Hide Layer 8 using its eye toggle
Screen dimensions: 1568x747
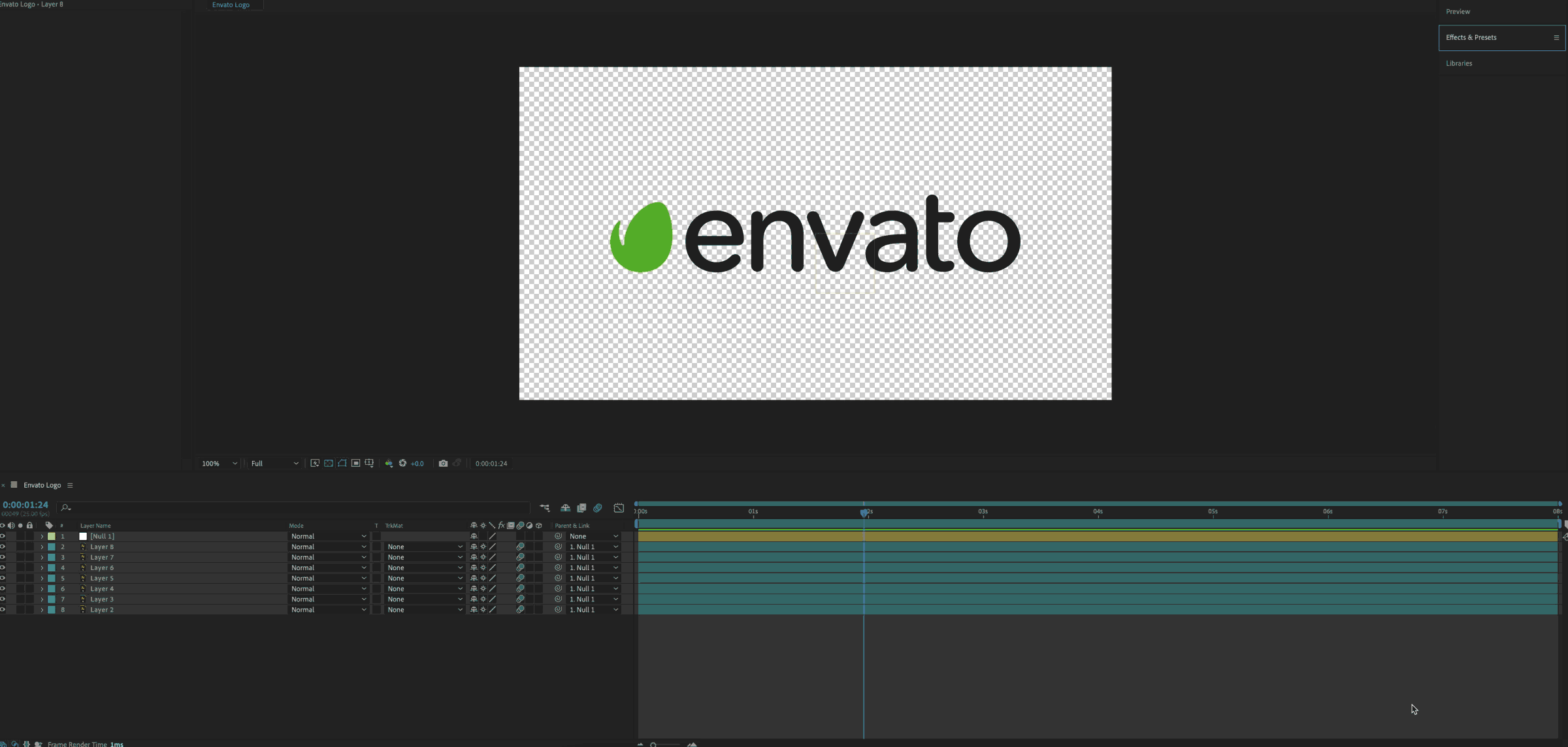3,547
